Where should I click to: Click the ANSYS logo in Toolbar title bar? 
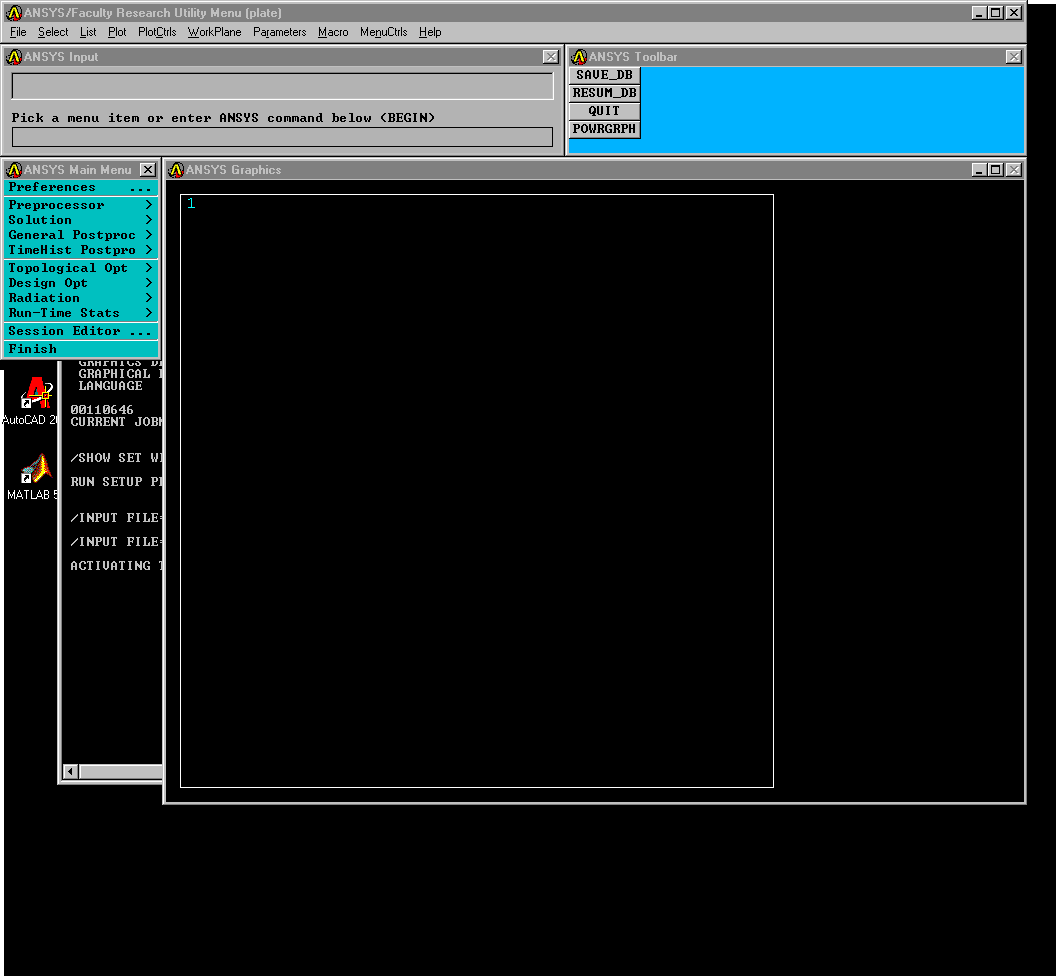tap(578, 57)
